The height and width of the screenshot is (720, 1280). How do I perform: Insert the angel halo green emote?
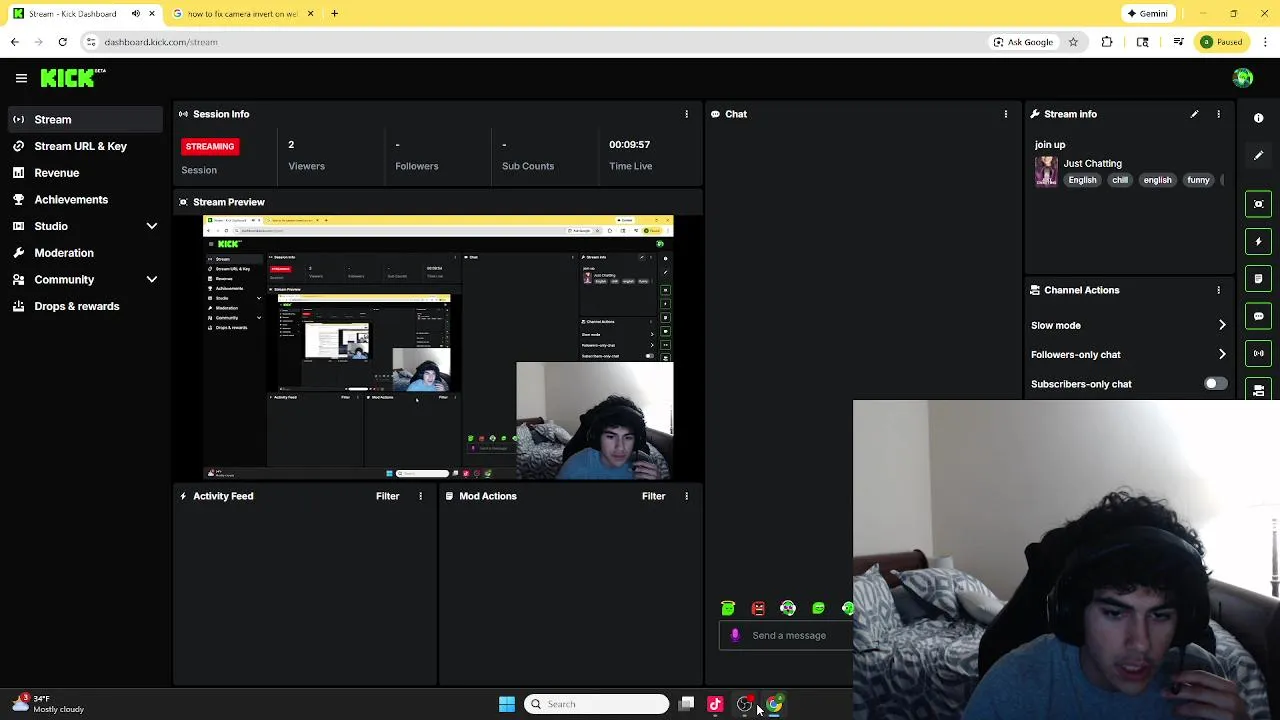click(728, 608)
